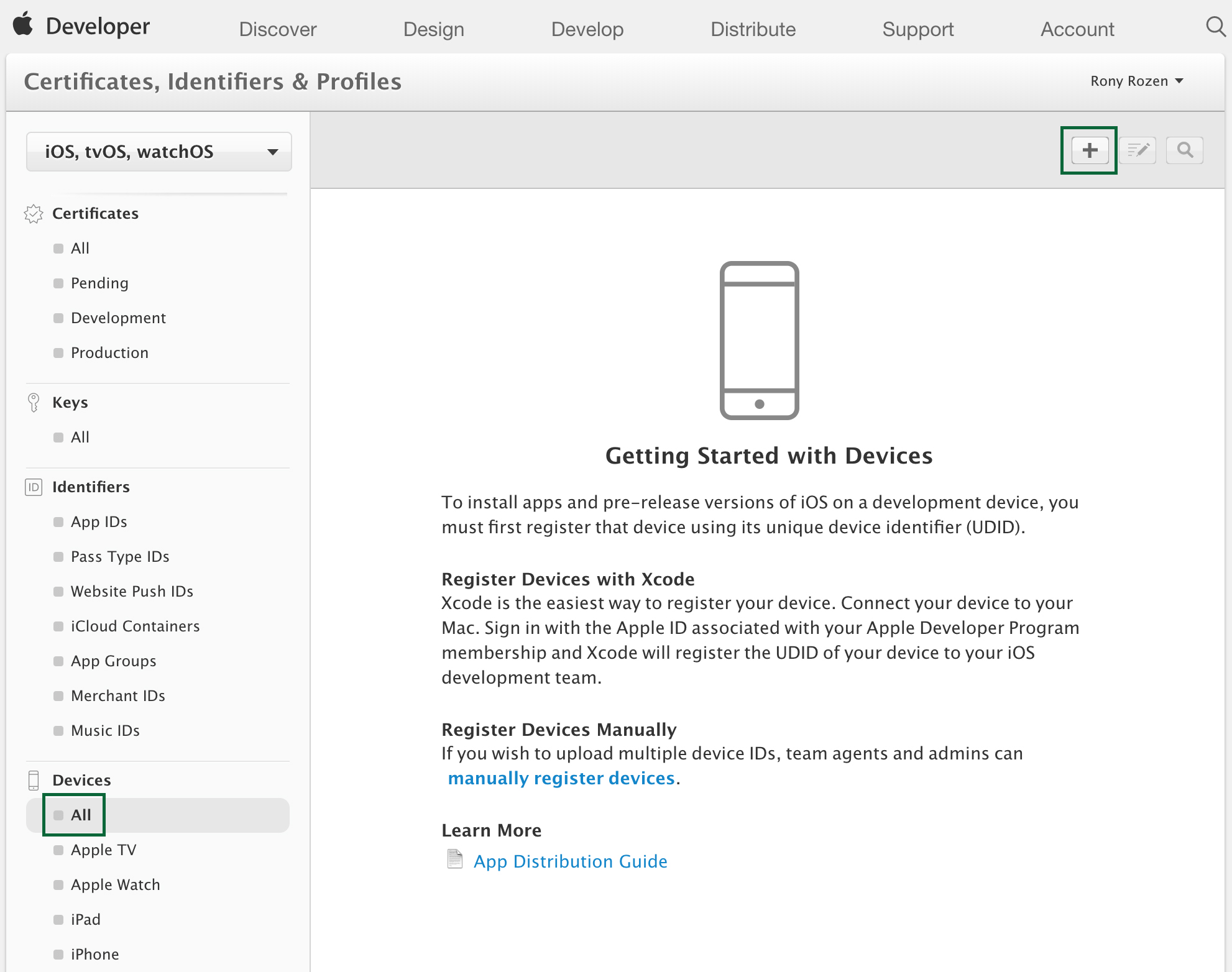
Task: Open the Develop menu item
Action: [x=587, y=29]
